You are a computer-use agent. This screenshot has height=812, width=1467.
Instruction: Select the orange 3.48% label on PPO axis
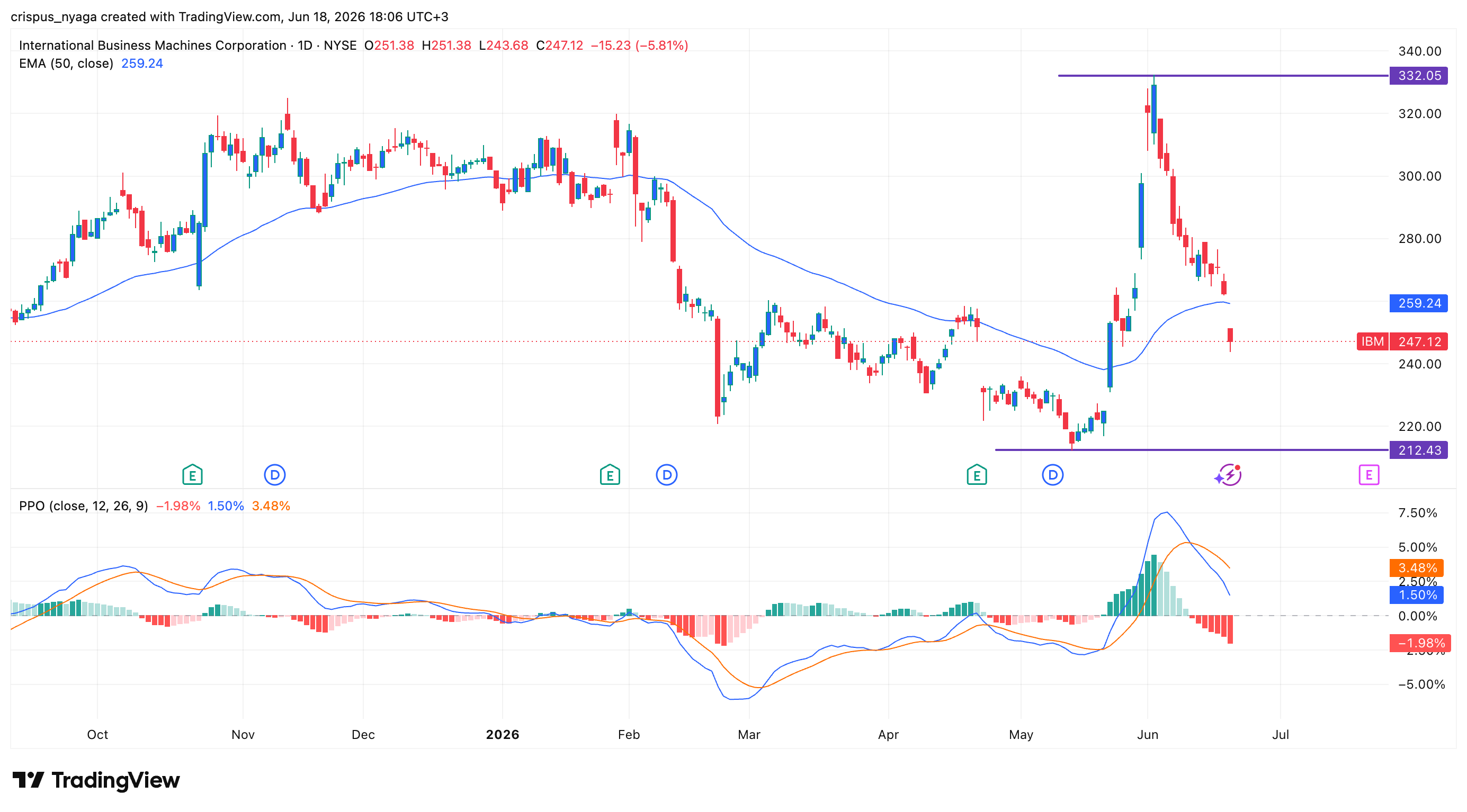point(1417,568)
